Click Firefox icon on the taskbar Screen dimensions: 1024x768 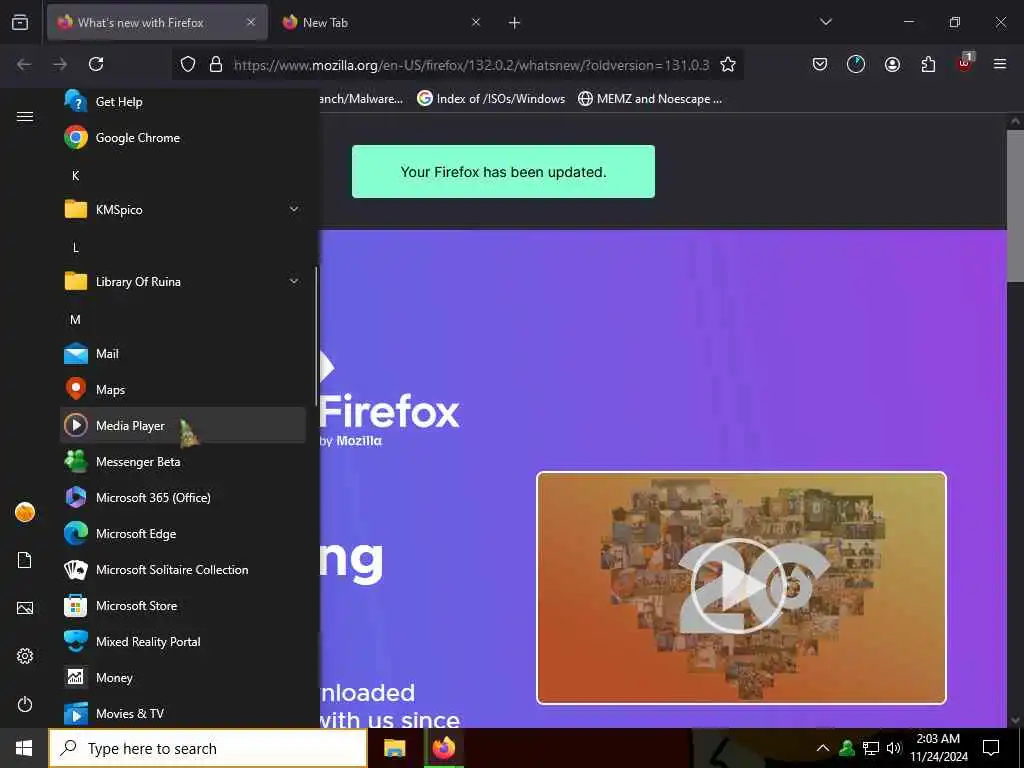[444, 748]
